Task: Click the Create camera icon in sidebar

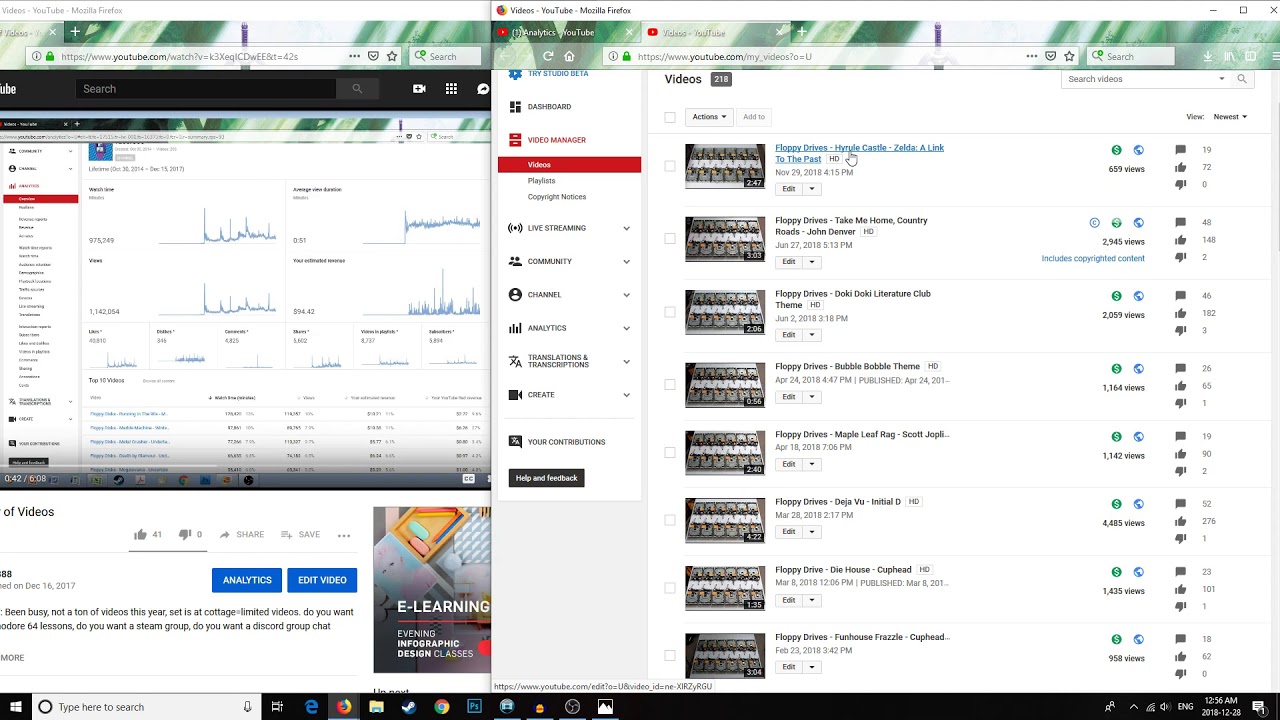Action: [515, 395]
